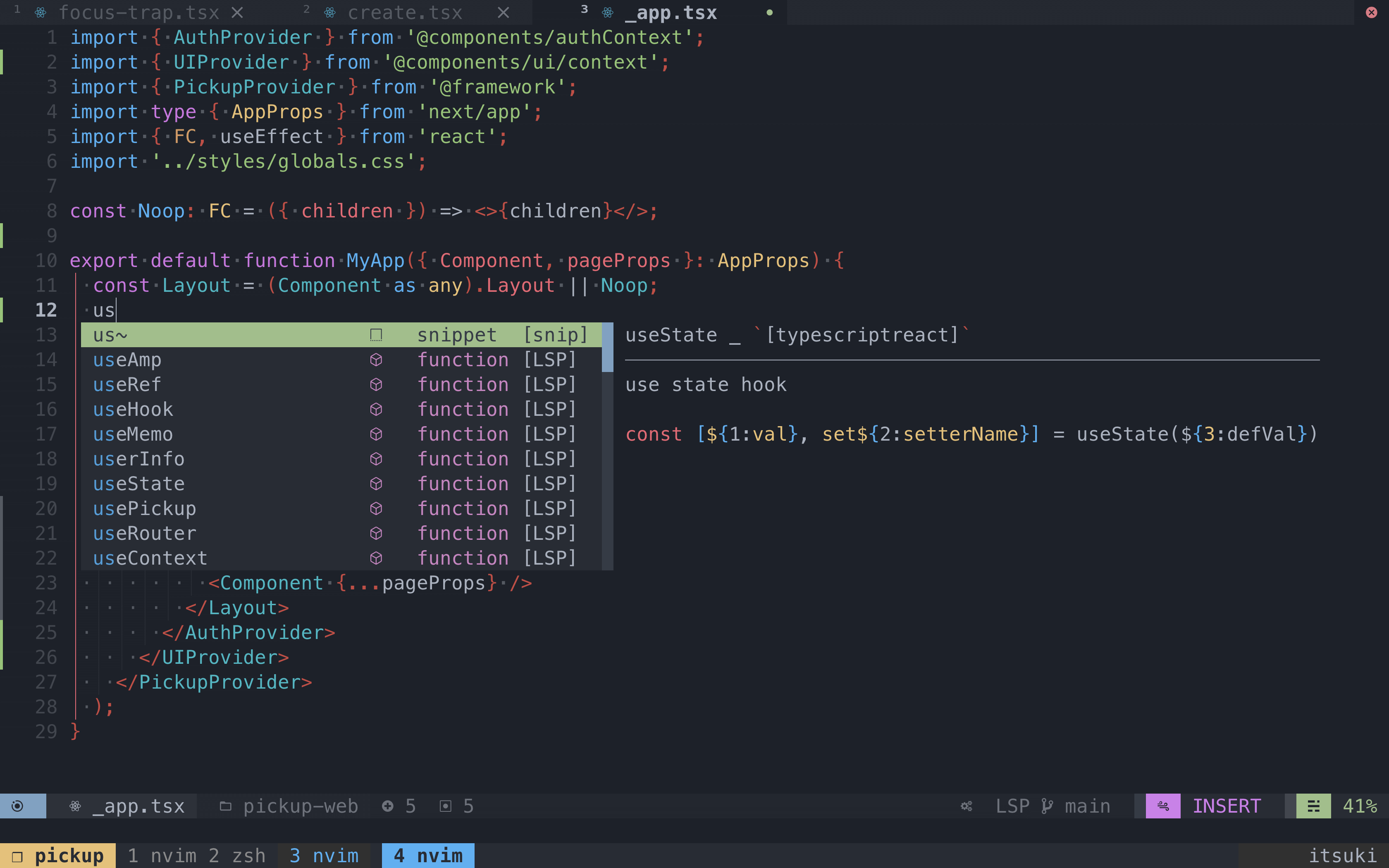Click the green position bars icon
Screen dimensions: 1389x868
1313,806
